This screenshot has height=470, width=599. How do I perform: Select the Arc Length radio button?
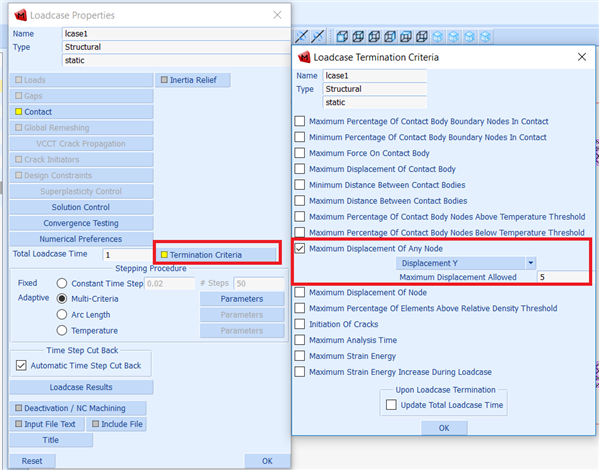click(62, 315)
